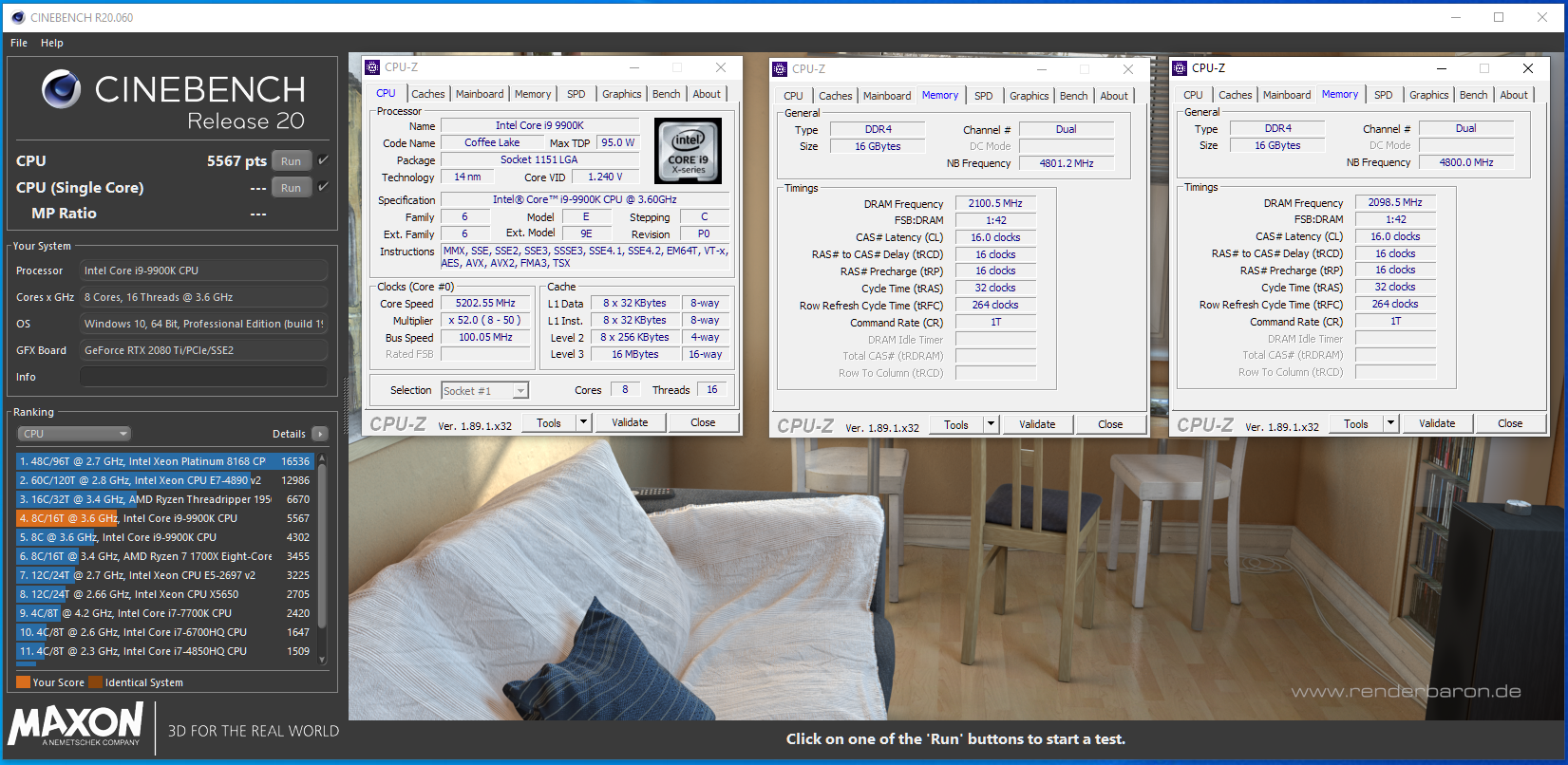Open Graphics tab in left CPU-Z window
The image size is (1568, 765).
(x=622, y=94)
